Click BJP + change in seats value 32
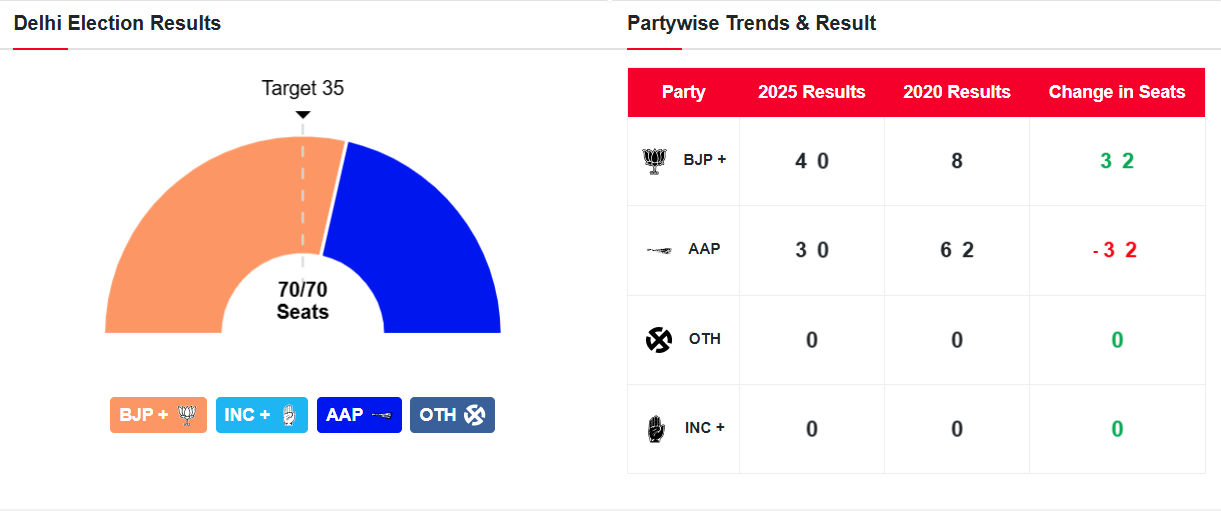Screen dimensions: 1221x511 click(1117, 161)
